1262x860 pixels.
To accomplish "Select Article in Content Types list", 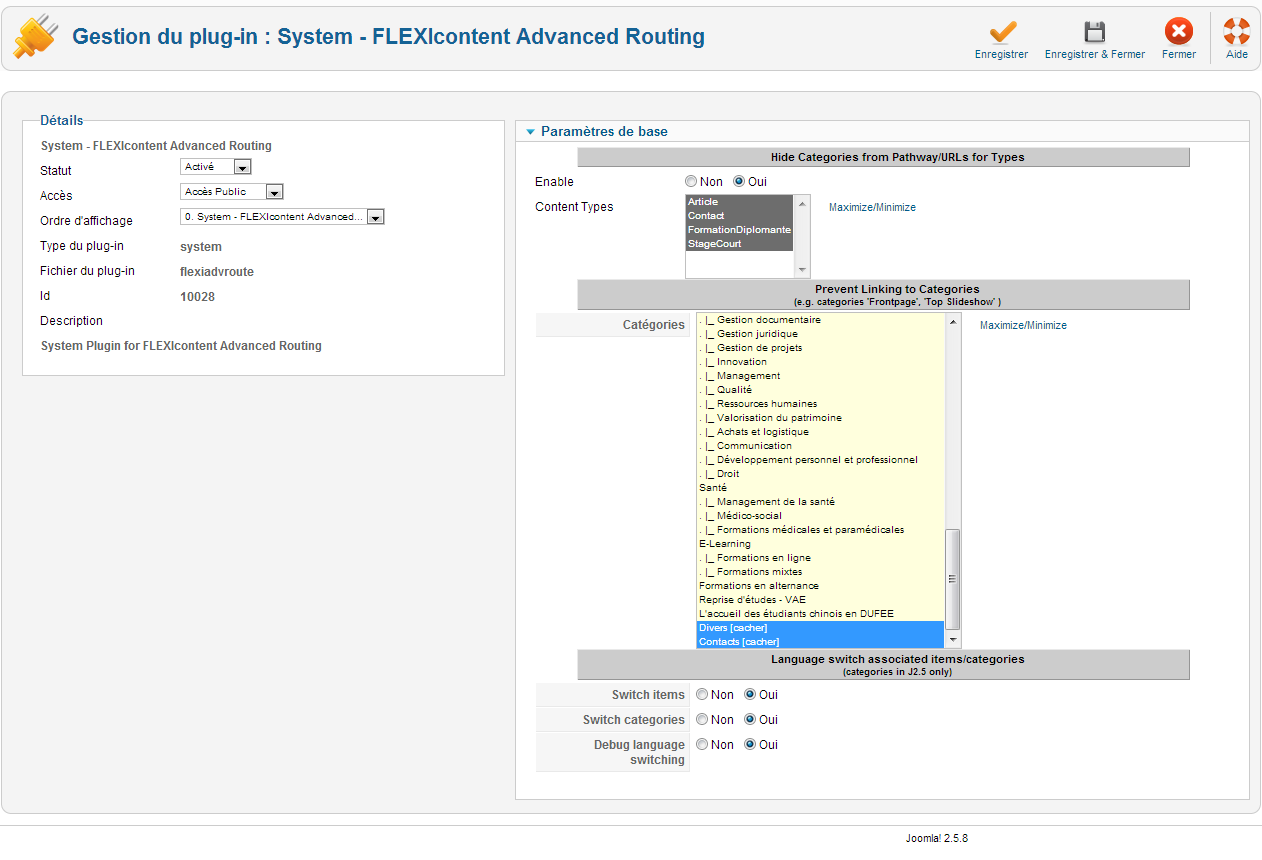I will (739, 202).
